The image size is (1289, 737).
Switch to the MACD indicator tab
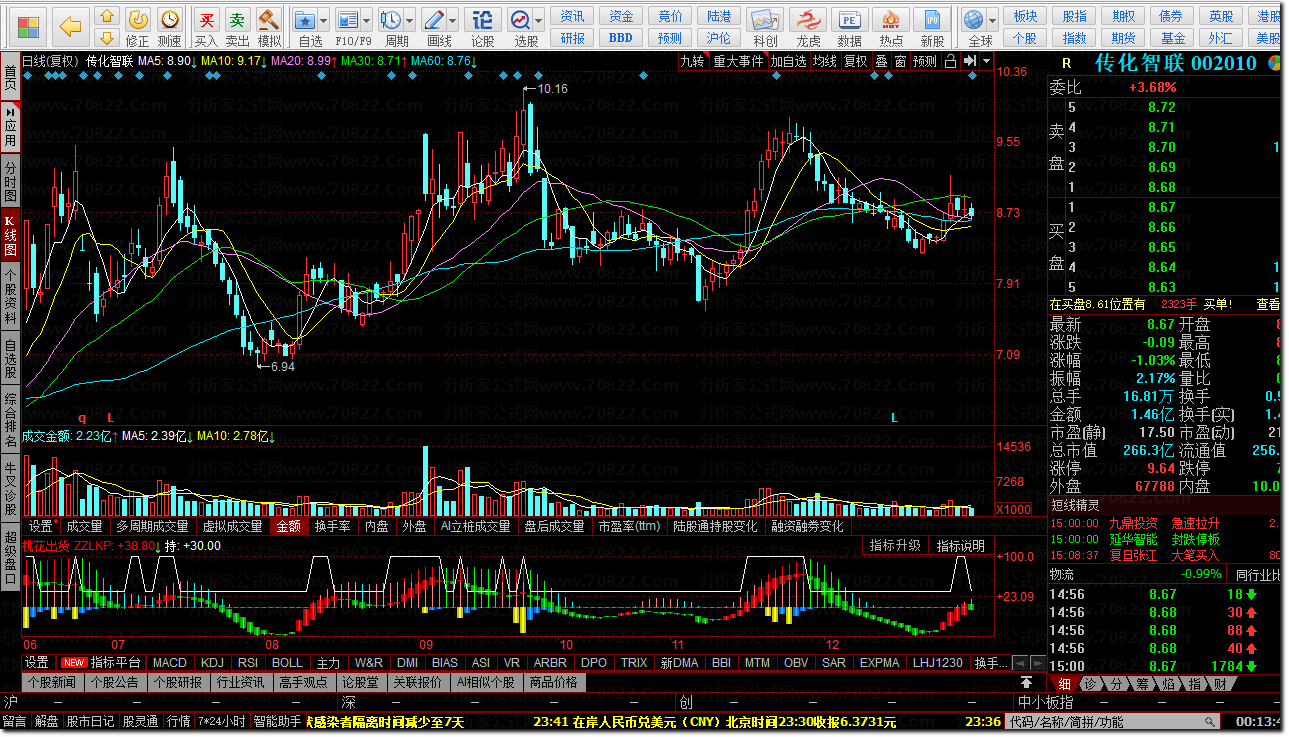170,662
